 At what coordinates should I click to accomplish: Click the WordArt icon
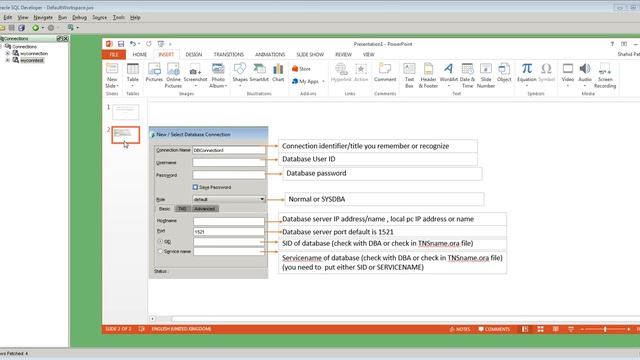448,69
